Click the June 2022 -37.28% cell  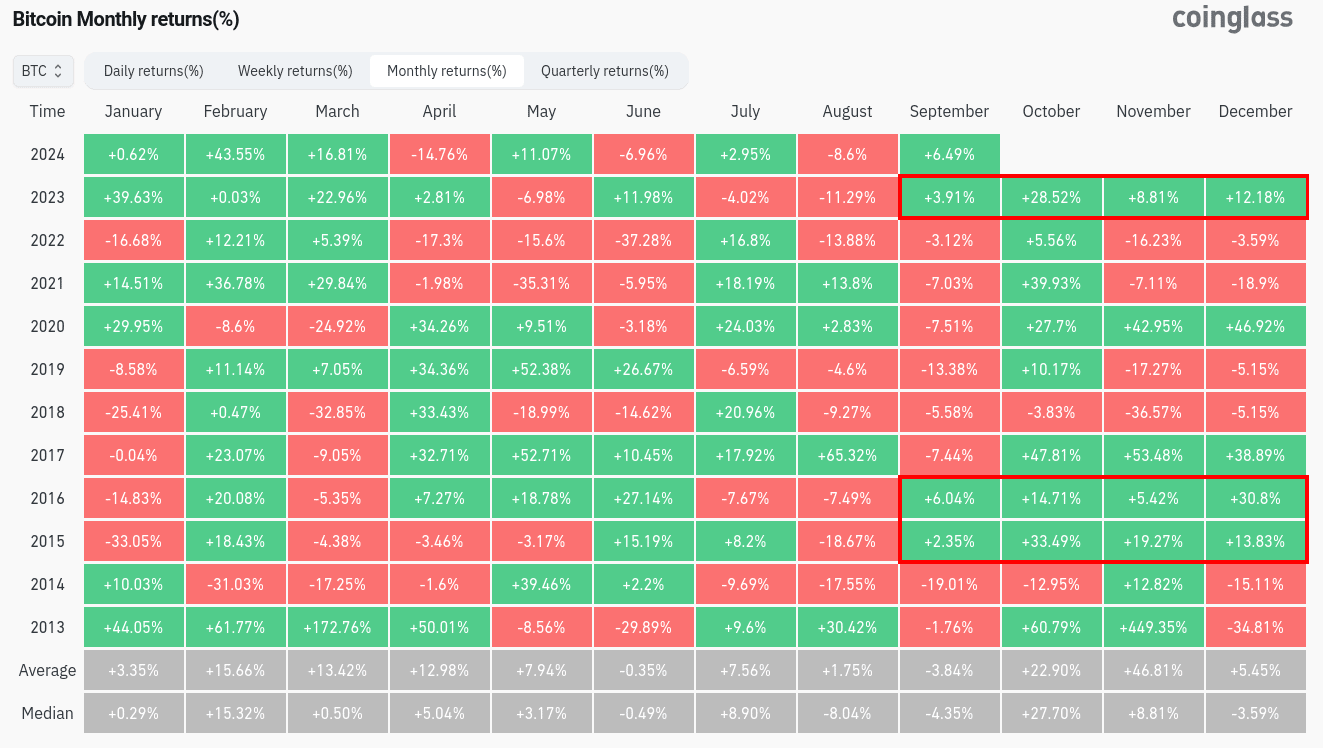643,240
